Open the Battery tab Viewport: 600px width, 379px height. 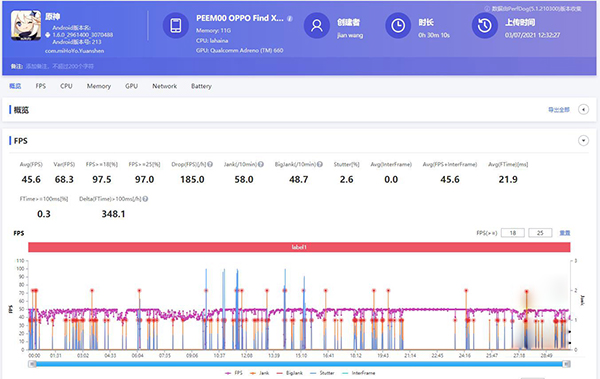[x=201, y=86]
